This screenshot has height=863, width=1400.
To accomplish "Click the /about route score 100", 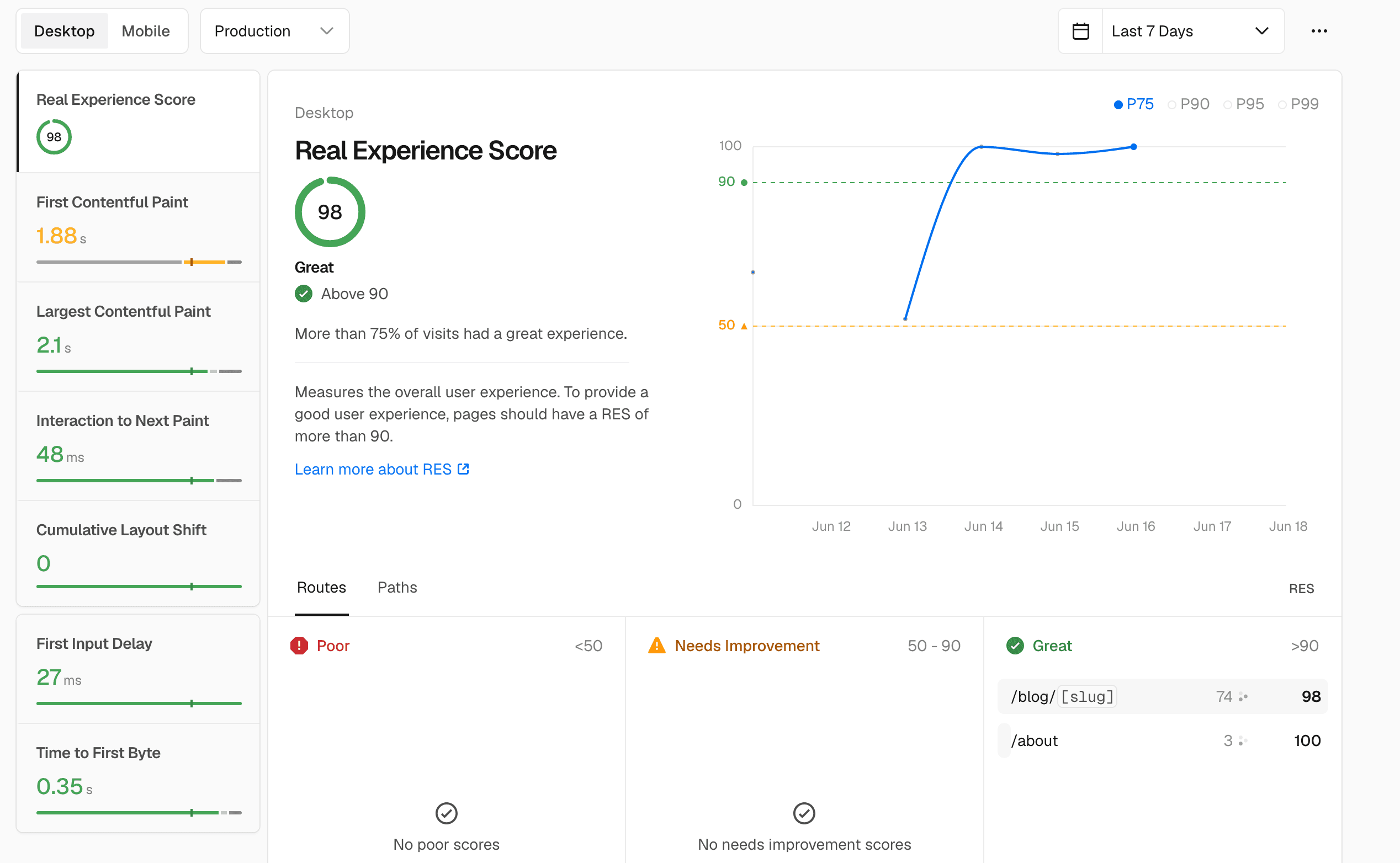I will point(1307,741).
